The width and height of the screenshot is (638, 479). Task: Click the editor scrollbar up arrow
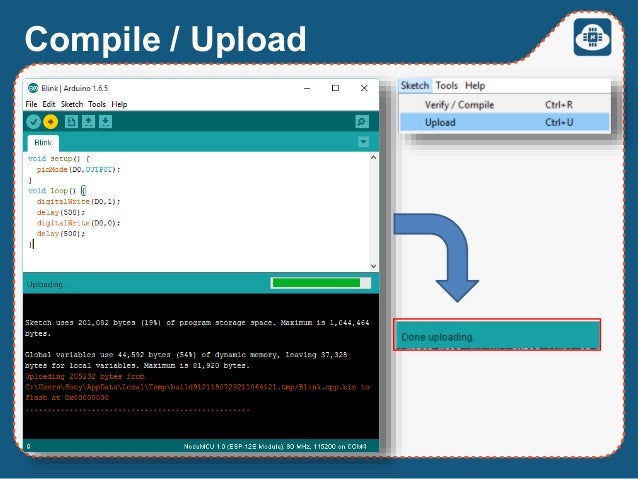pos(374,157)
